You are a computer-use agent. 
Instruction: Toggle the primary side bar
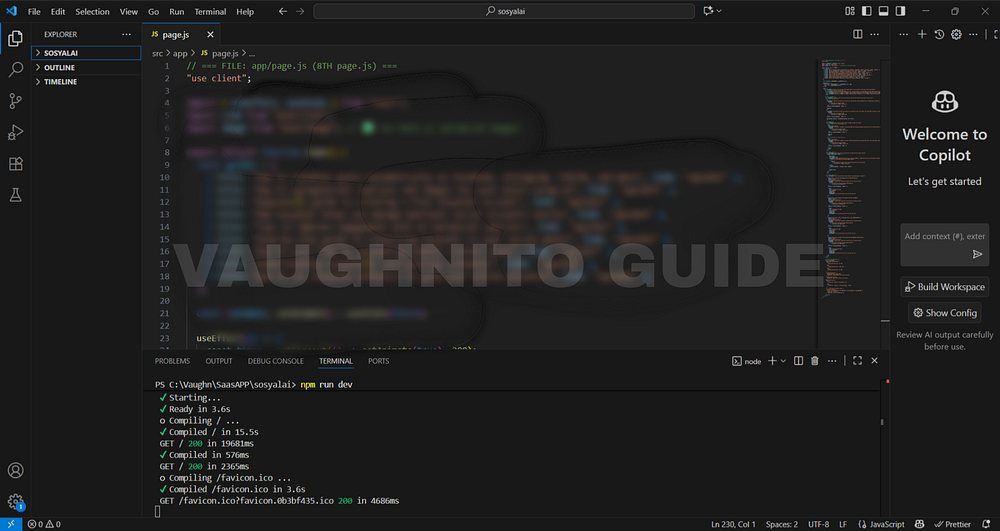click(x=866, y=11)
